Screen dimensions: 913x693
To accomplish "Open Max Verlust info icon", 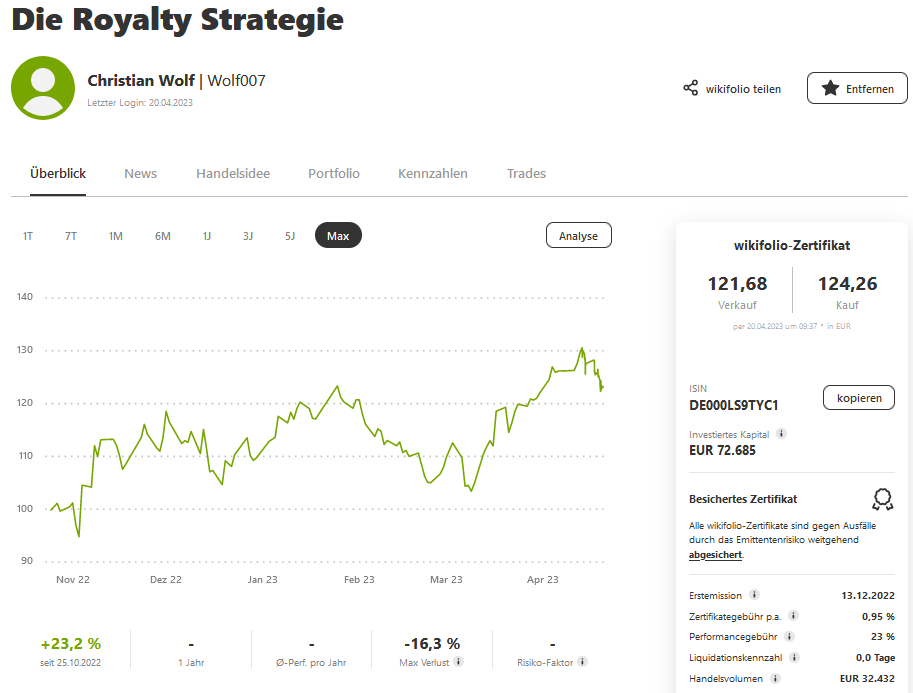I will 458,661.
